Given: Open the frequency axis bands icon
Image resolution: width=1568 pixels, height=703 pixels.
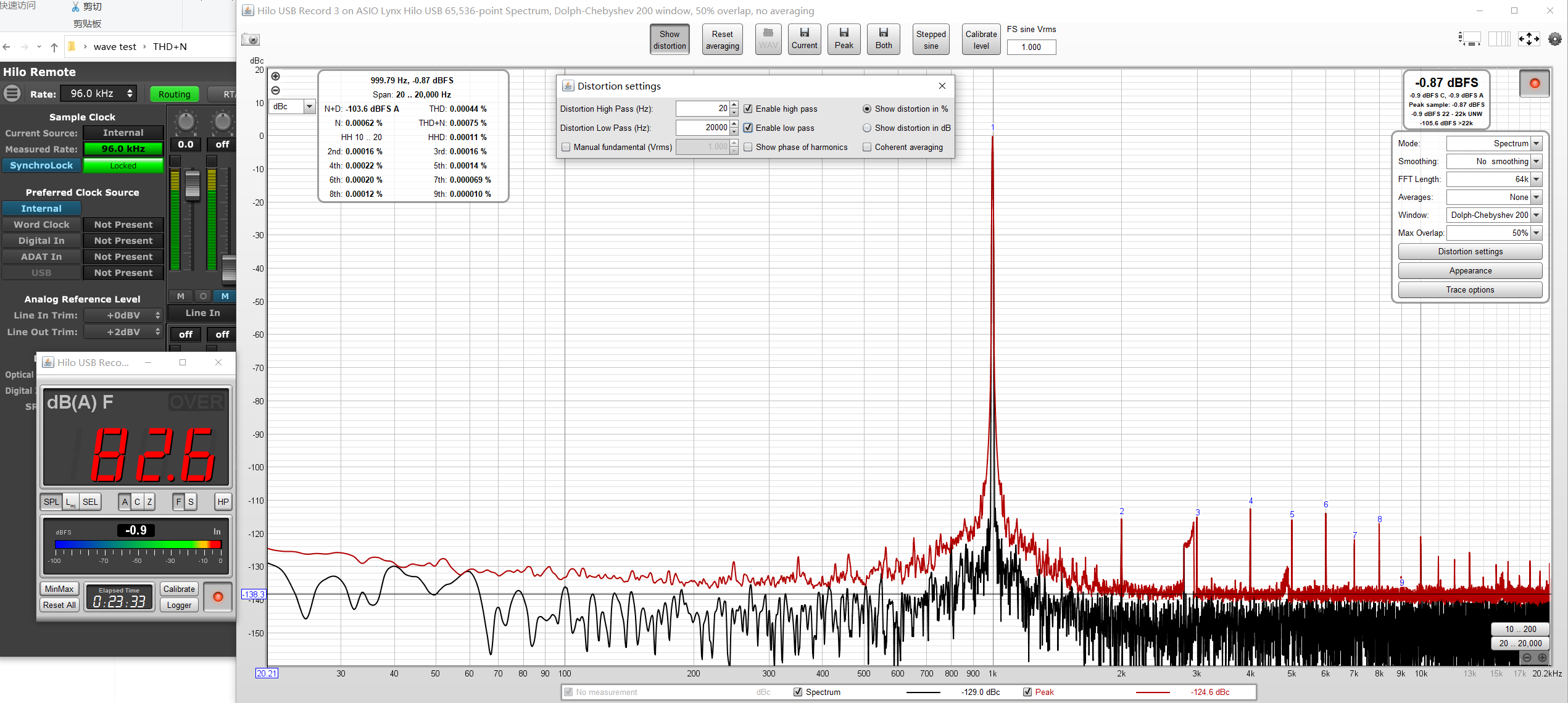Looking at the screenshot, I should 1499,40.
